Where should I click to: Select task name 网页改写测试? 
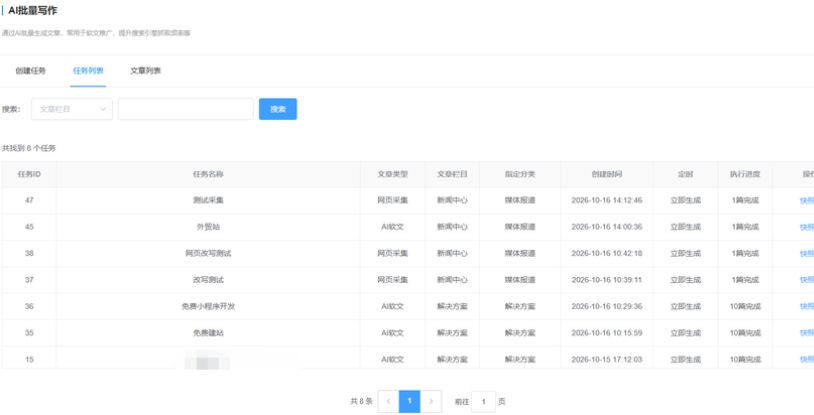click(x=208, y=253)
